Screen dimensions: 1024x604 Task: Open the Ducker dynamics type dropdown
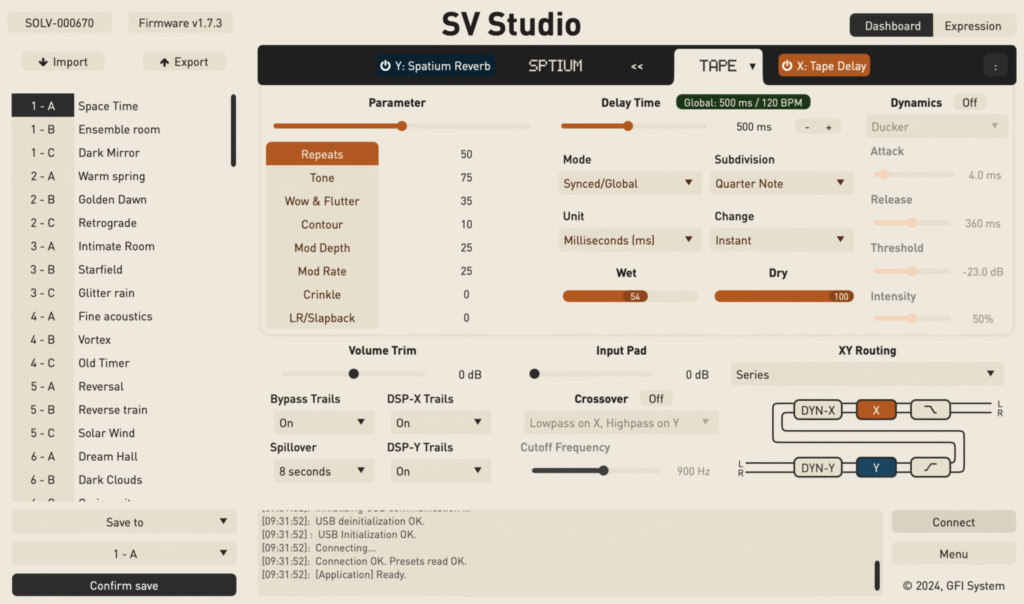point(936,127)
